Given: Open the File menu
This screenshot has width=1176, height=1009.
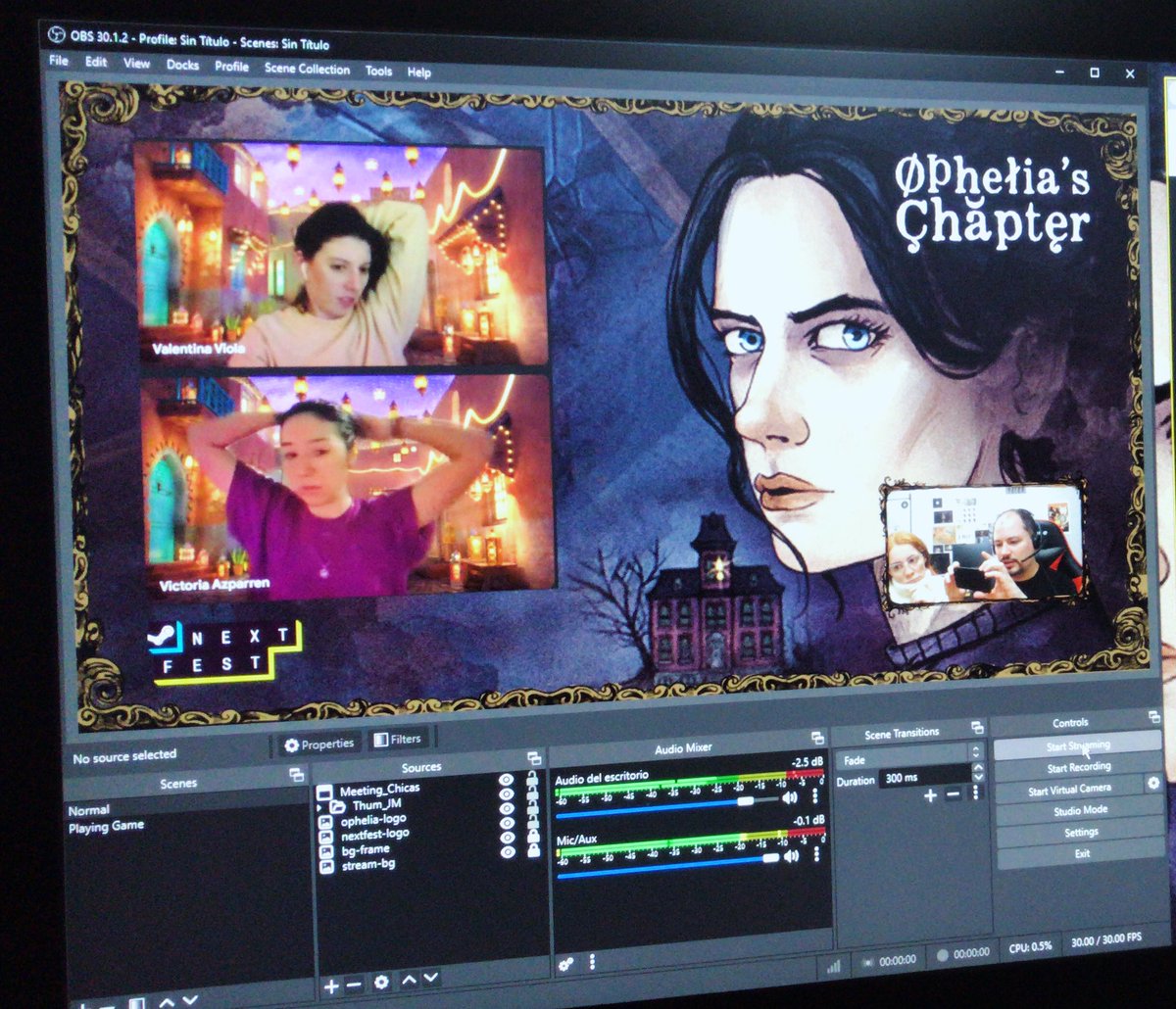Looking at the screenshot, I should (x=59, y=61).
